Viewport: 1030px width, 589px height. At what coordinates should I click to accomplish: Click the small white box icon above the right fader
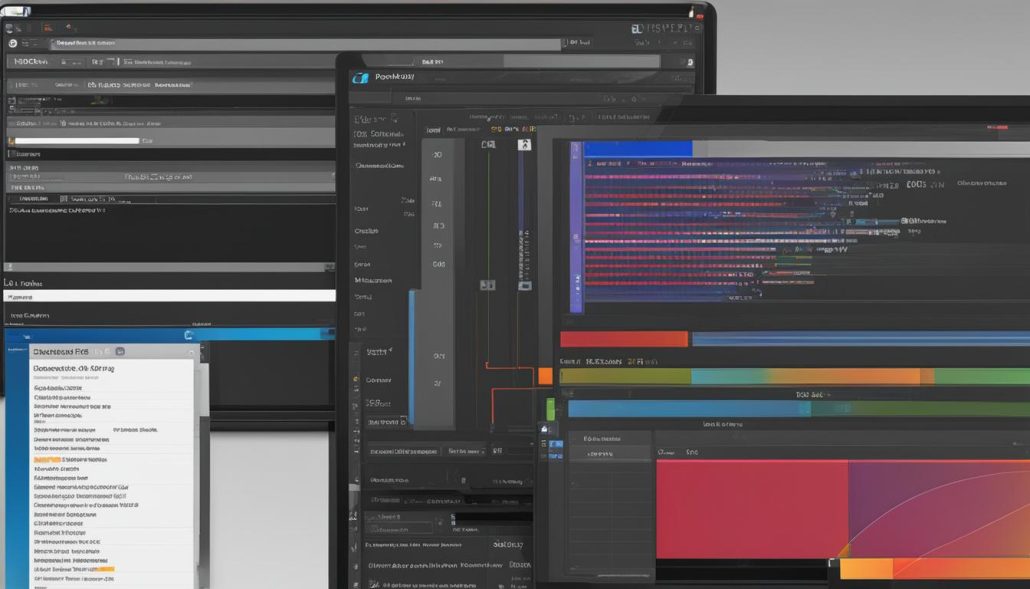tap(524, 144)
